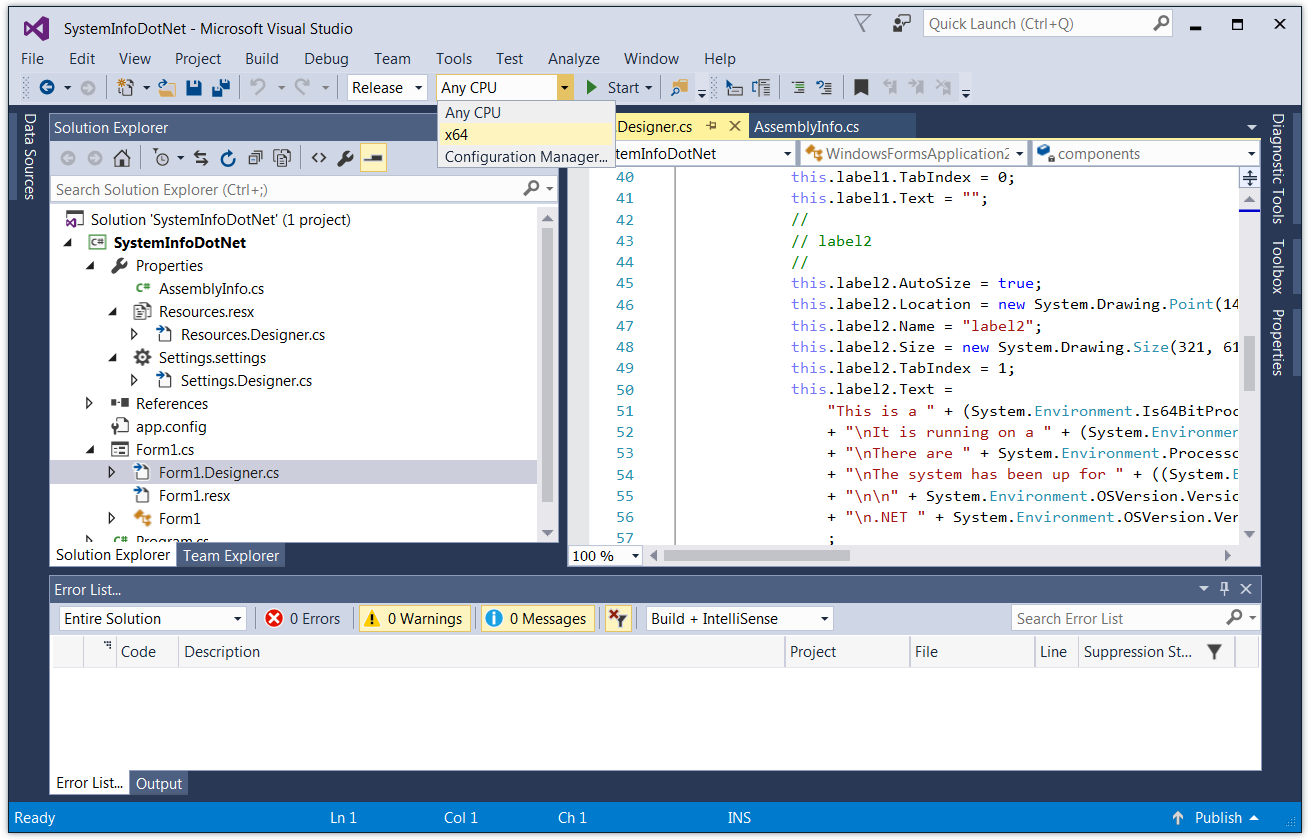Image resolution: width=1308 pixels, height=840 pixels.
Task: Expand the Form1.Designer.cs node
Action: pos(112,473)
